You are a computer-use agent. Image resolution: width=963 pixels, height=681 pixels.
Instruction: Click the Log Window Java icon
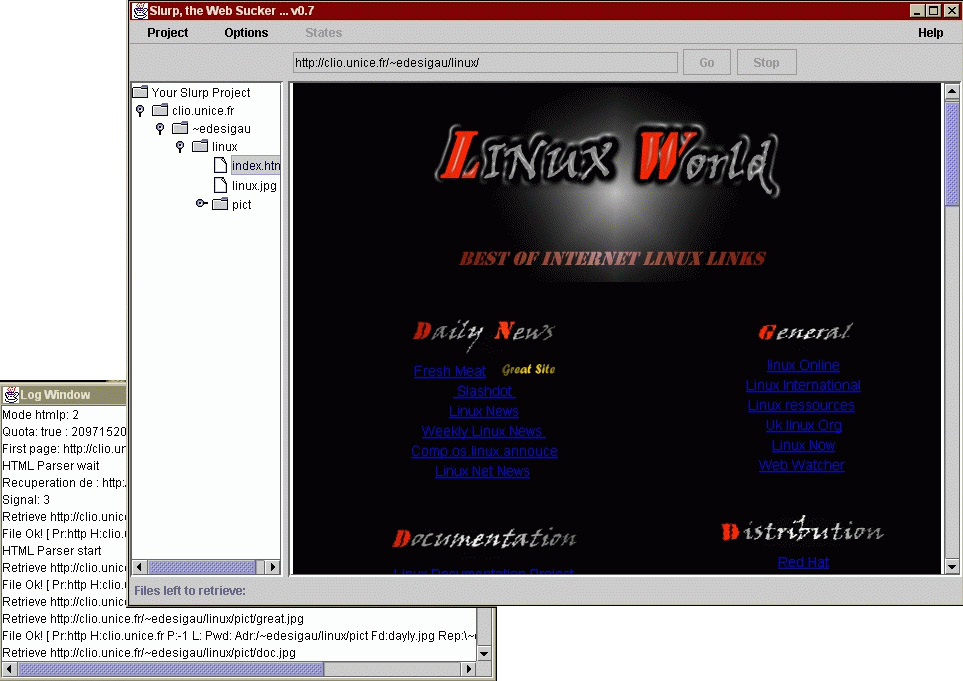point(11,395)
